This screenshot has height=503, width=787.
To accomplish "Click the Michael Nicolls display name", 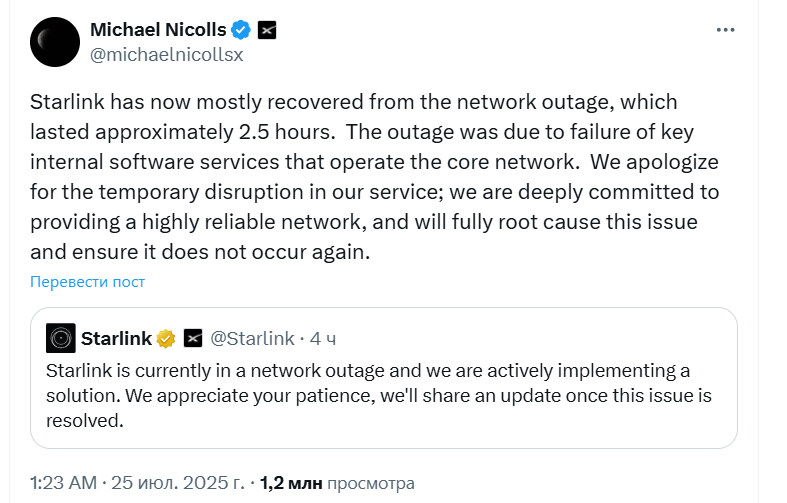I will click(x=158, y=30).
